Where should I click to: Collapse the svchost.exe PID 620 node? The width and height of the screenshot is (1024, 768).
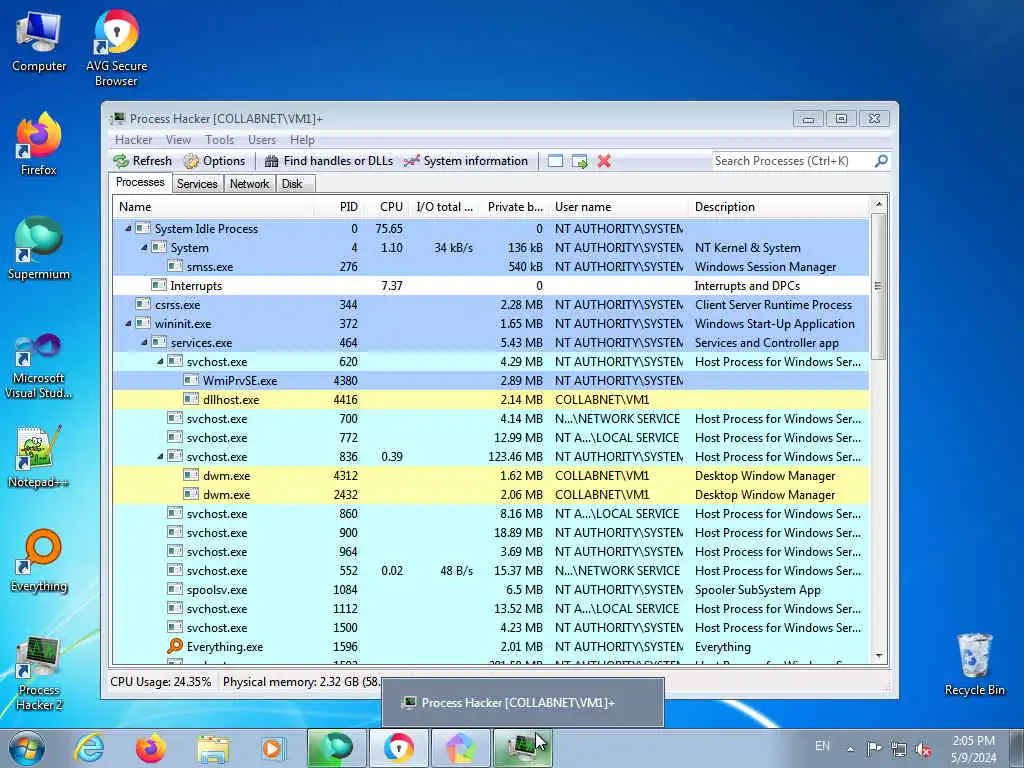tap(160, 361)
